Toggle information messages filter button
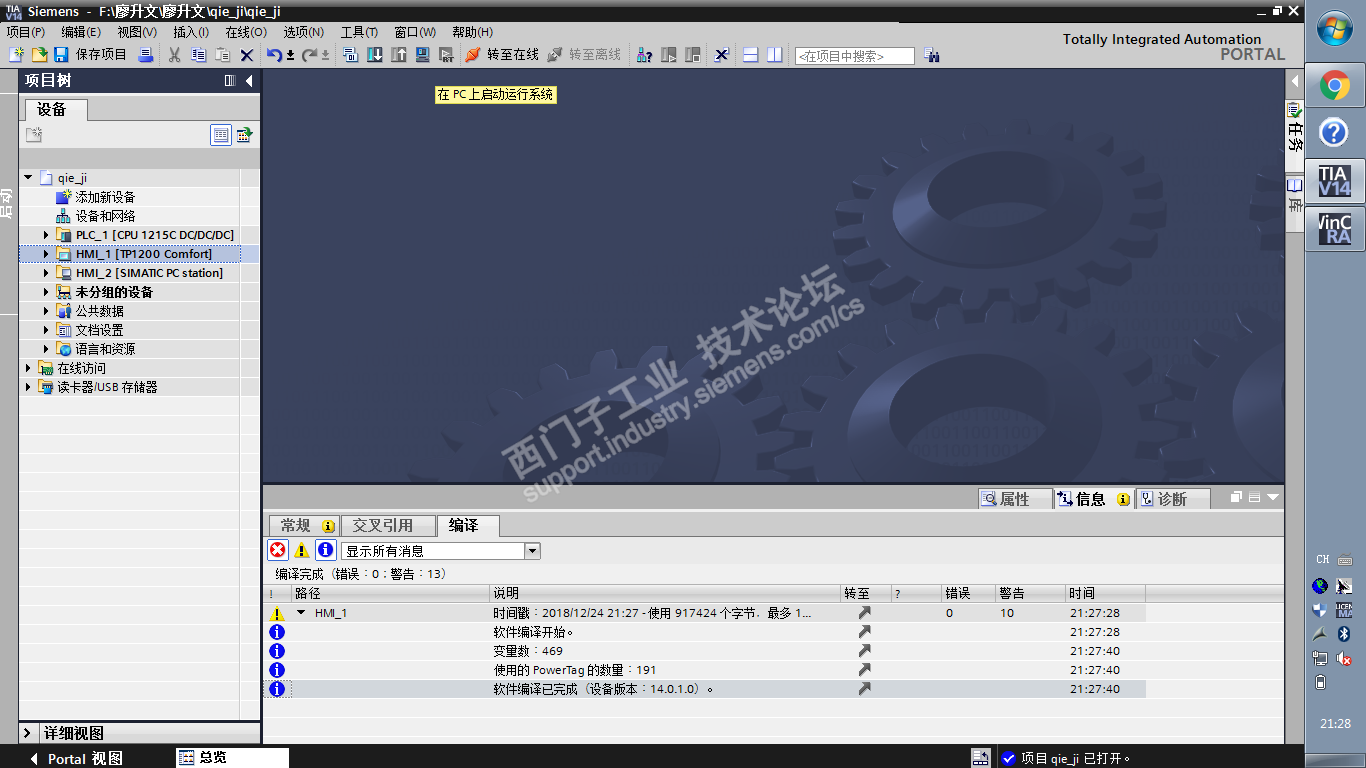The height and width of the screenshot is (768, 1366). coord(326,550)
